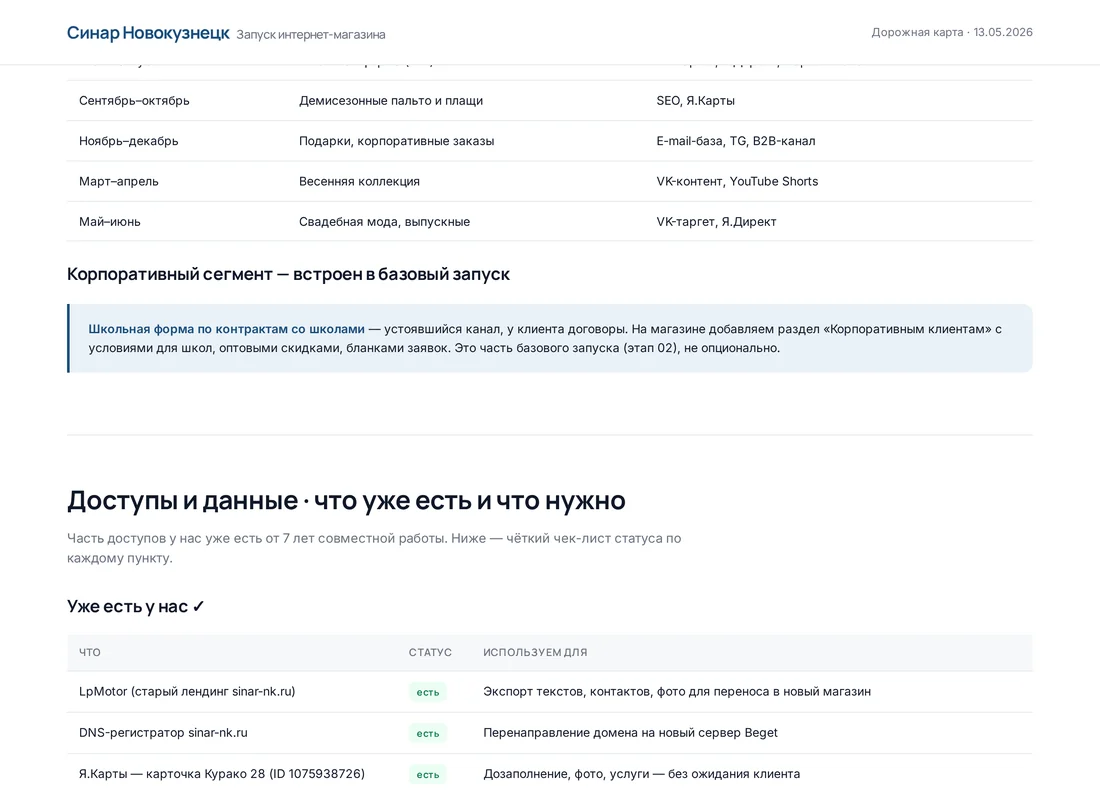This screenshot has height=790, width=1100.
Task: Click 'Дозаполнение, фото, услуги' description
Action: point(642,774)
